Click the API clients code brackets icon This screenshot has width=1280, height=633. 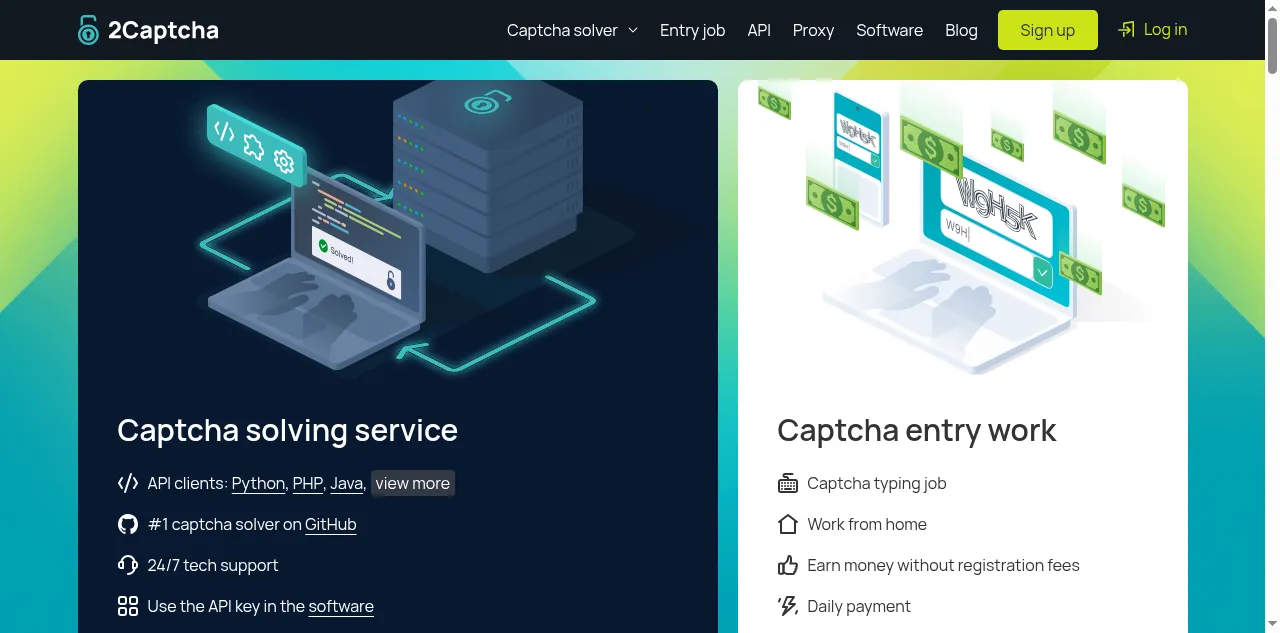[x=128, y=483]
